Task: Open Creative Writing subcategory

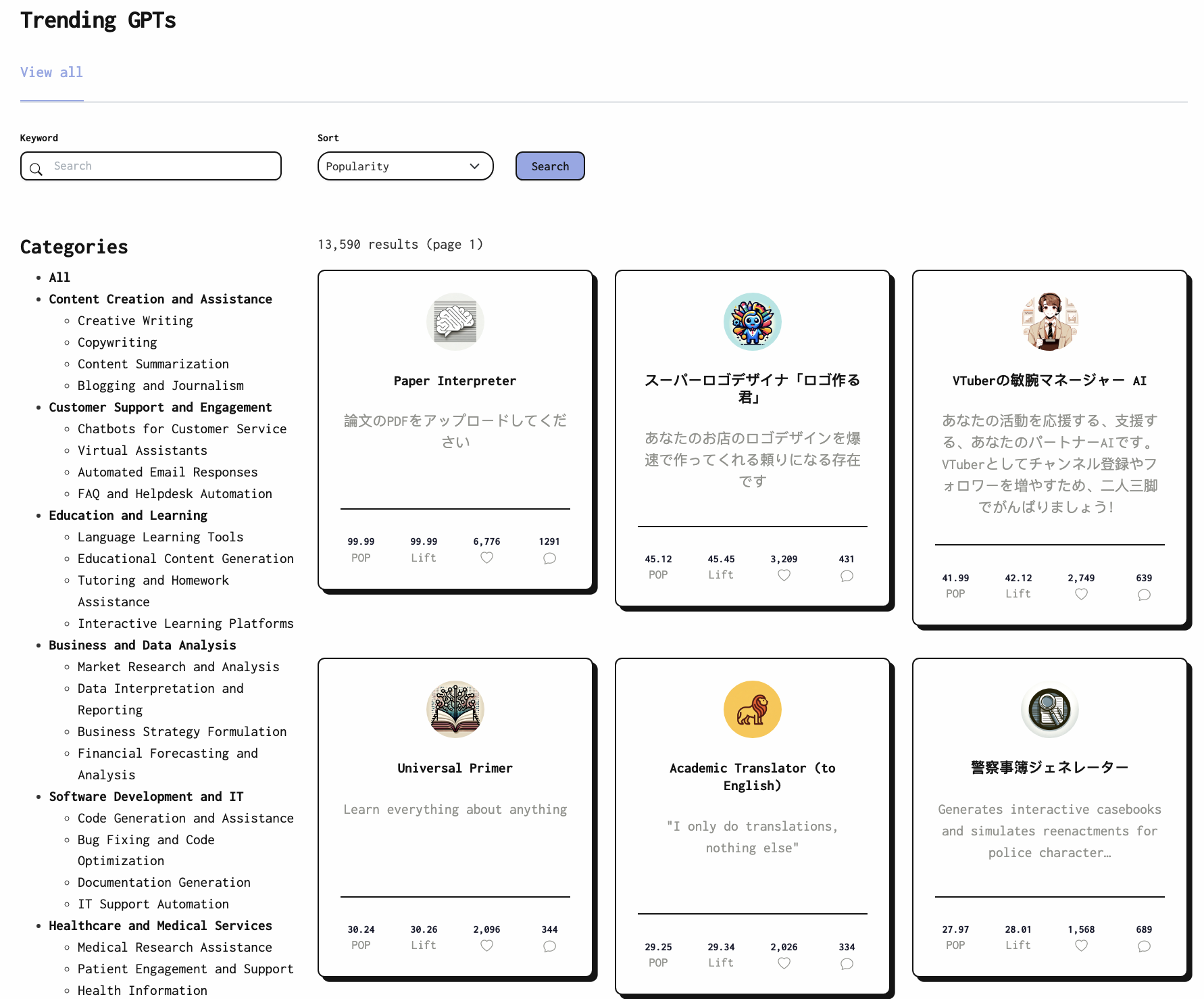Action: tap(135, 320)
